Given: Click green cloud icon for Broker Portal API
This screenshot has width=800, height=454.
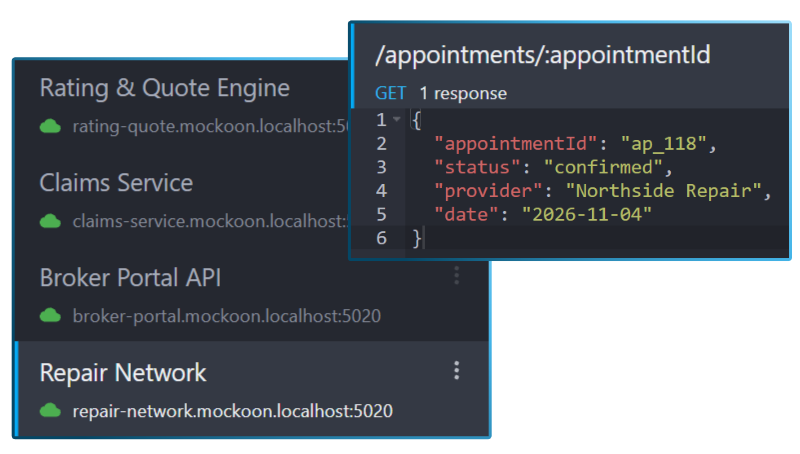Looking at the screenshot, I should tap(51, 316).
